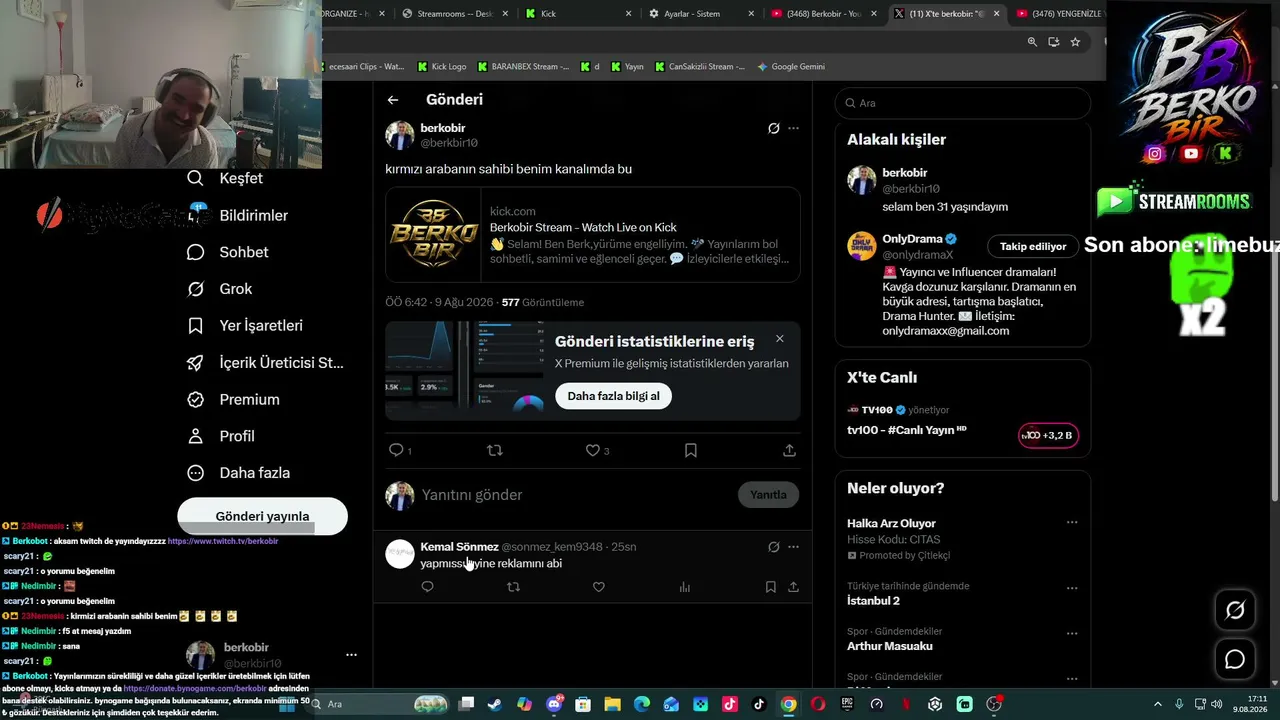Repost berkobir's post
1280x720 pixels.
494,450
